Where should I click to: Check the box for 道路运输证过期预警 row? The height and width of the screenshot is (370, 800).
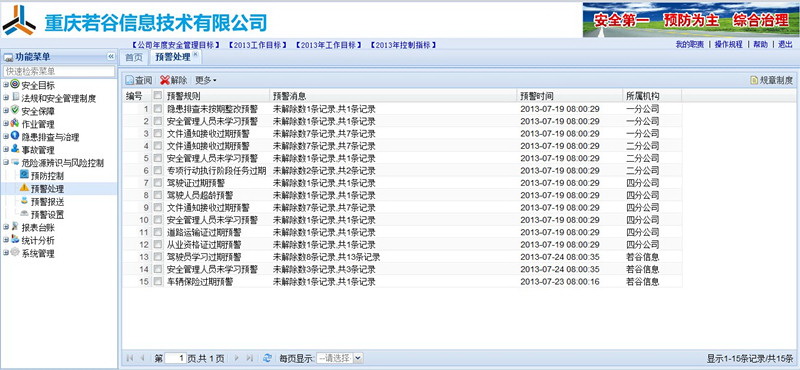coord(158,232)
